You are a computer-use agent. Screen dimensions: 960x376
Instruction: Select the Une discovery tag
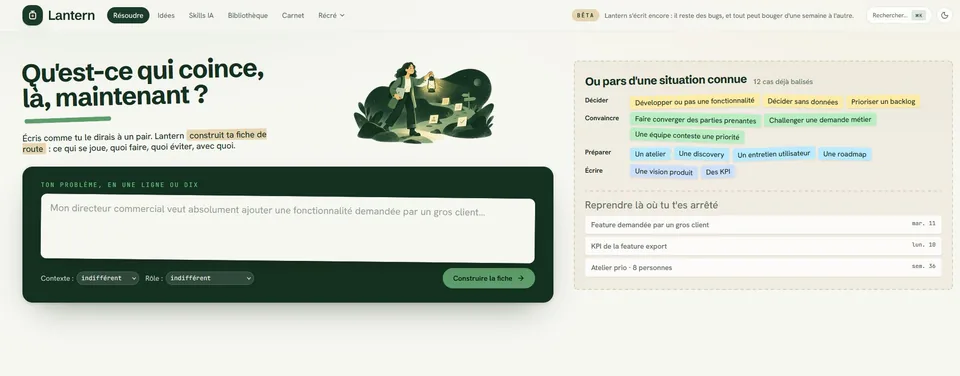(701, 154)
